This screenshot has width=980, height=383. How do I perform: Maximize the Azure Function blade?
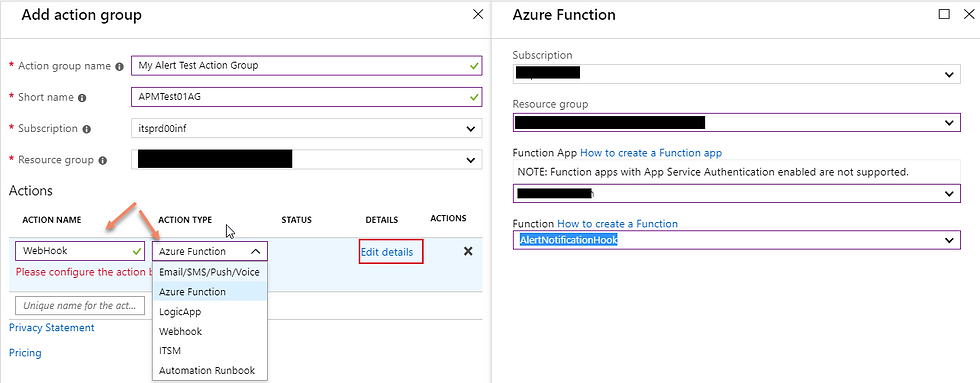pyautogui.click(x=944, y=14)
